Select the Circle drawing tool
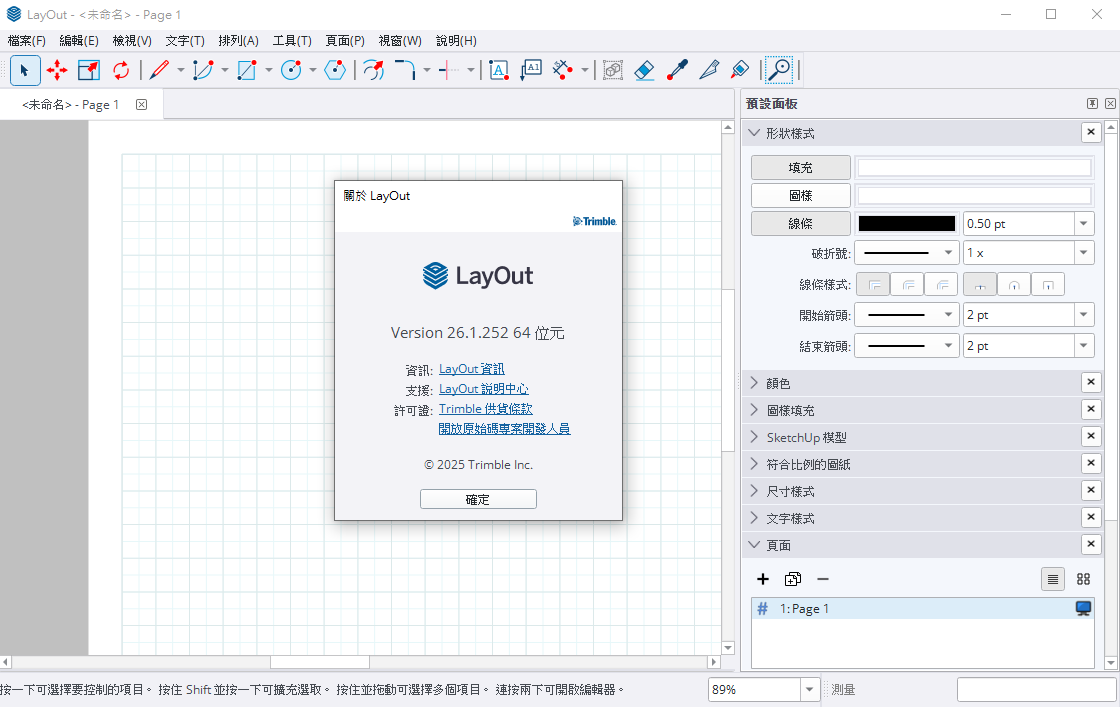Screen dimensions: 1120x707 coord(291,70)
